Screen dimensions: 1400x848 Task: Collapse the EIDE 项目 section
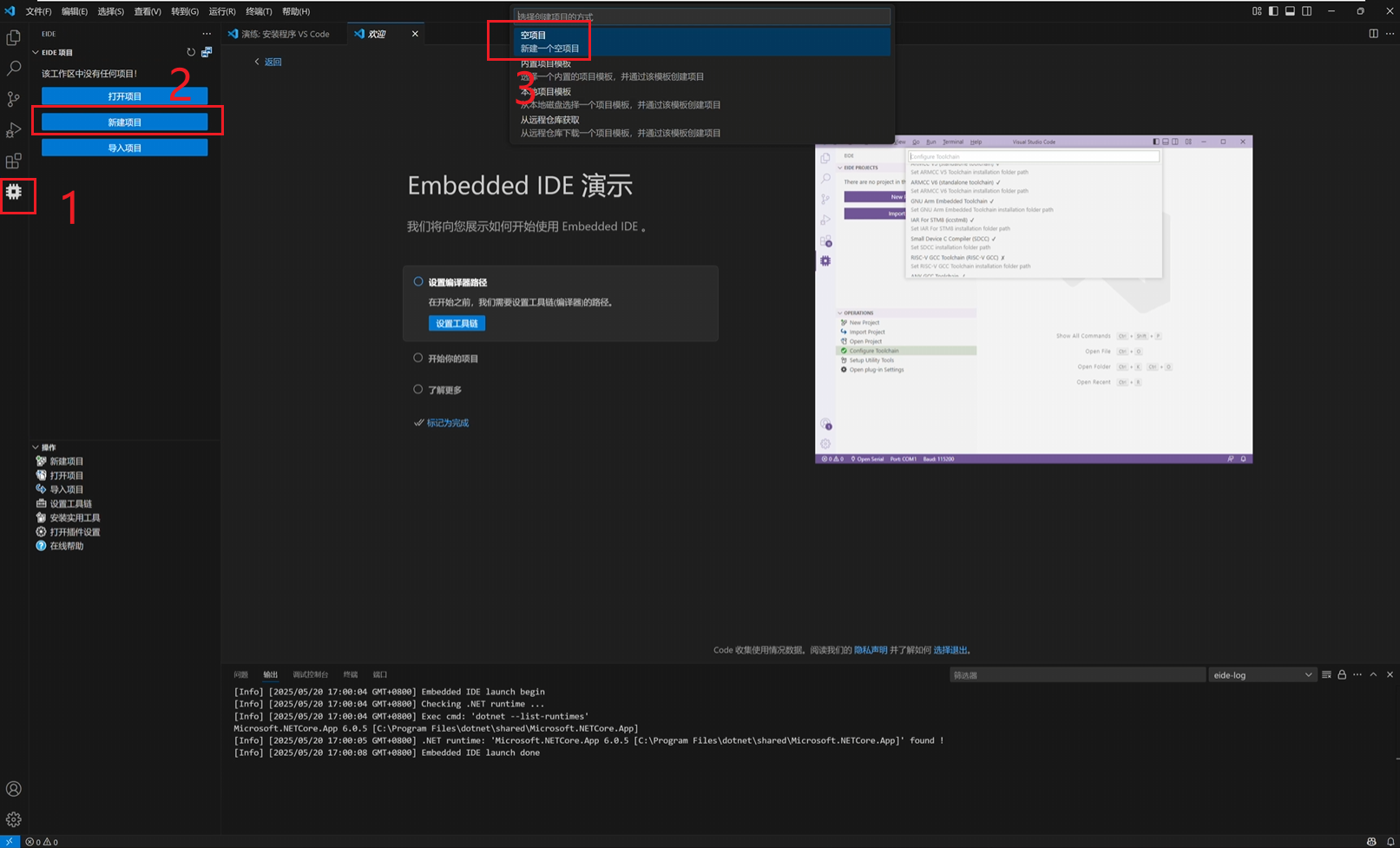coord(36,52)
